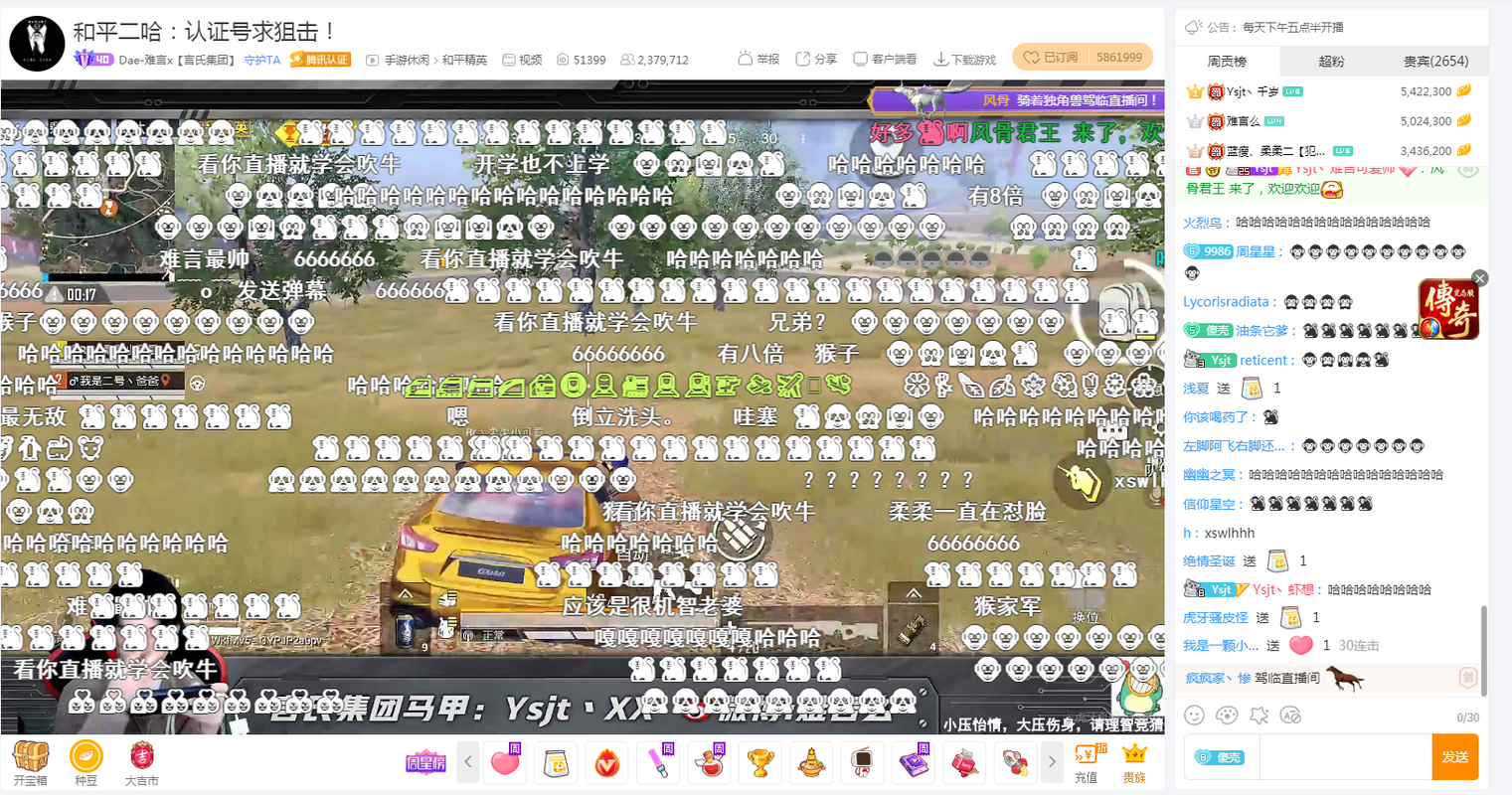
Task: Open the 俊壳 fan badge selector
Action: click(x=1220, y=757)
